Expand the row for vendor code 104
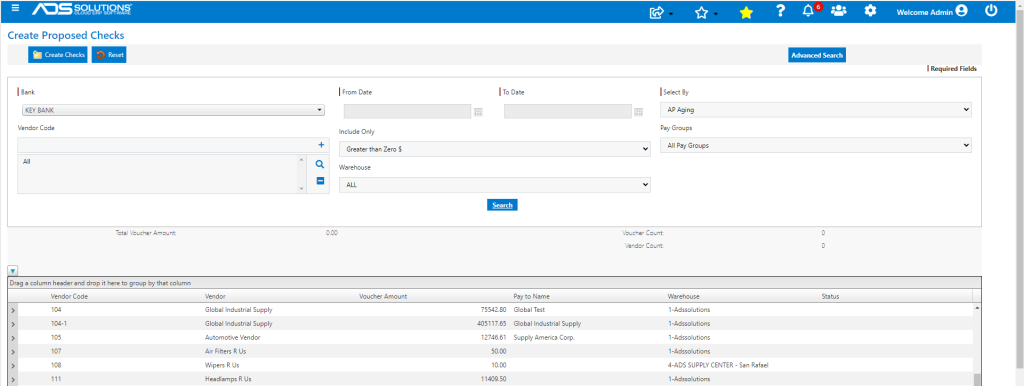 click(13, 310)
